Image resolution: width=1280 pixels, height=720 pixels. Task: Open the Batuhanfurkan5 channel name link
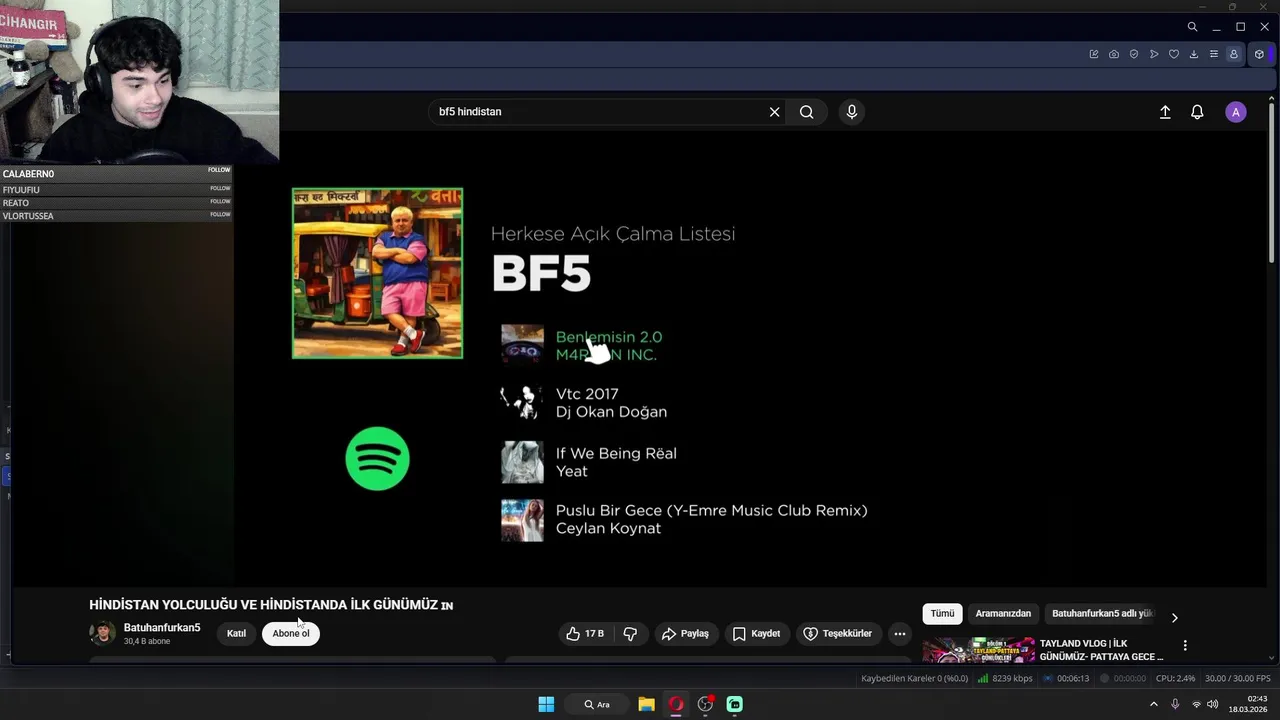162,627
